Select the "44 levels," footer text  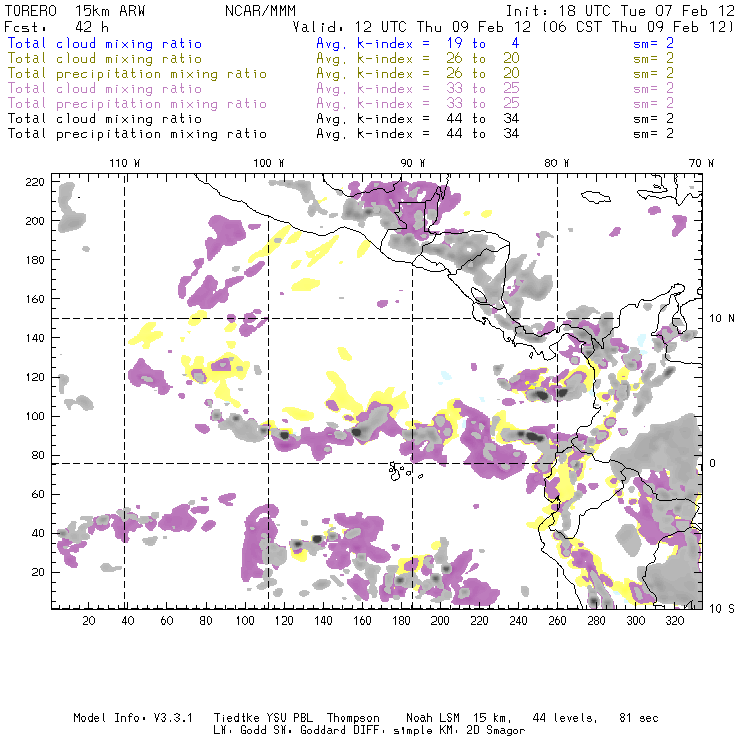point(565,718)
